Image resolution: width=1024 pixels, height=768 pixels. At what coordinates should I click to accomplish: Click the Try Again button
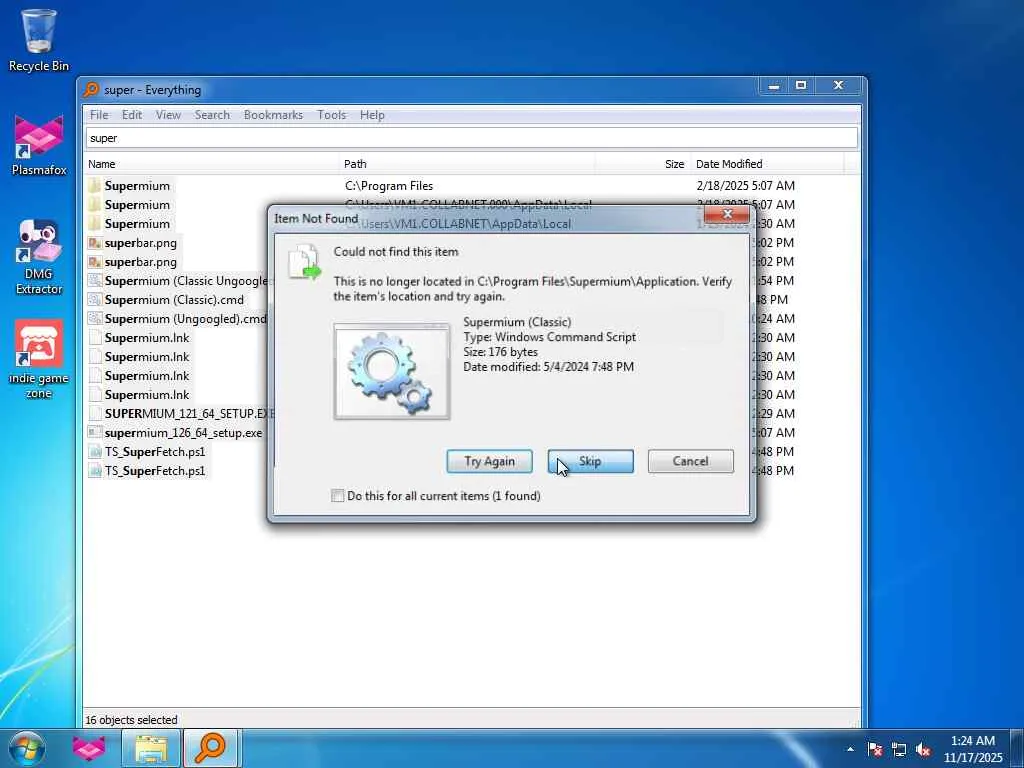[x=490, y=461]
